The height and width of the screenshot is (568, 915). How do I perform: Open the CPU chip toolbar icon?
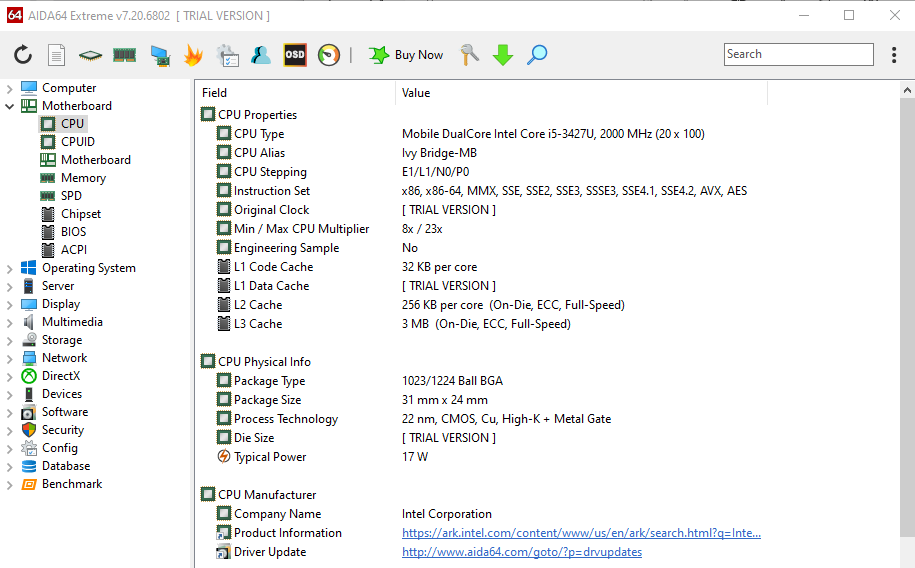pos(90,55)
